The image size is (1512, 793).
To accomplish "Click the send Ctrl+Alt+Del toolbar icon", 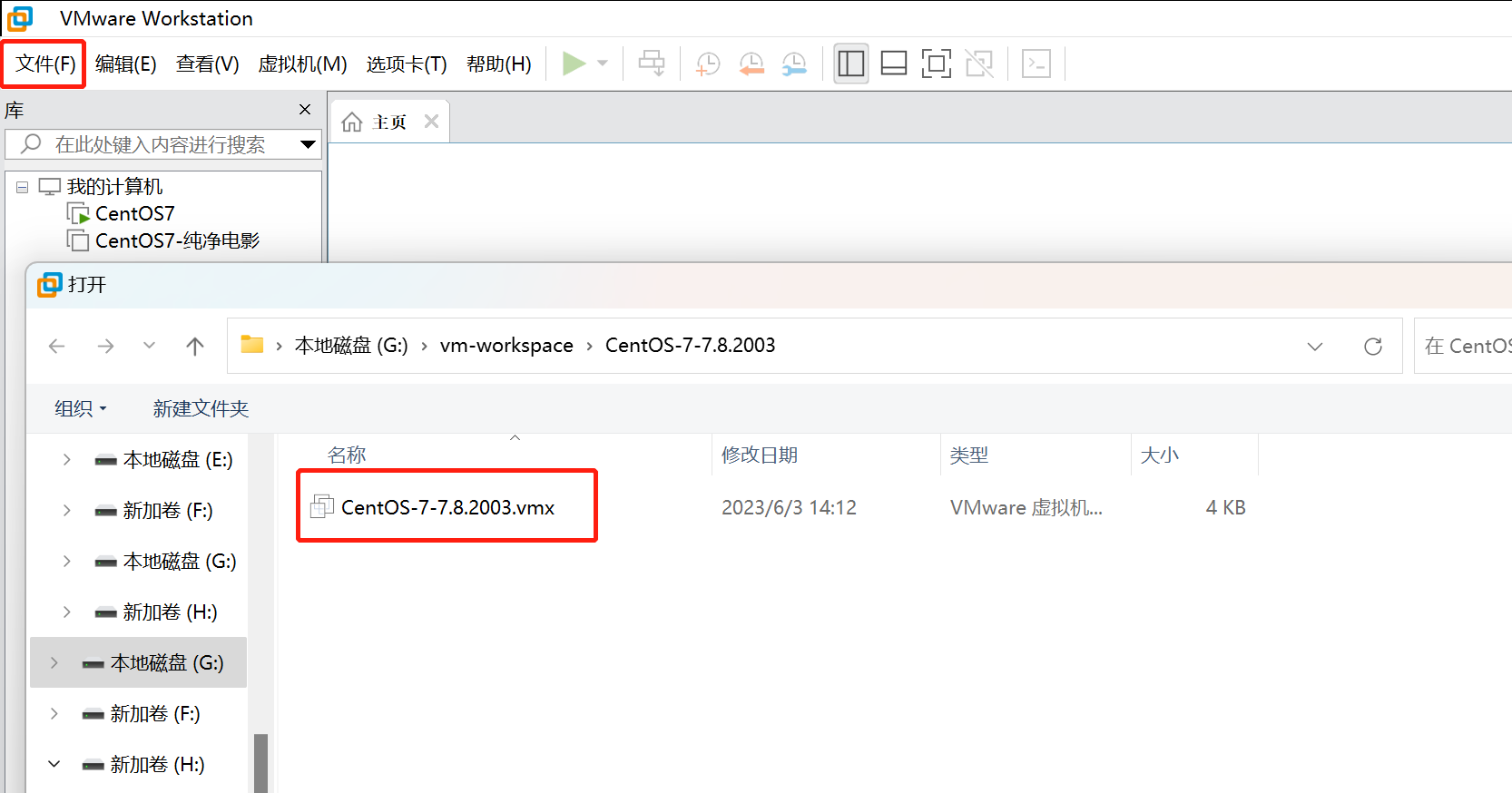I will coord(652,64).
